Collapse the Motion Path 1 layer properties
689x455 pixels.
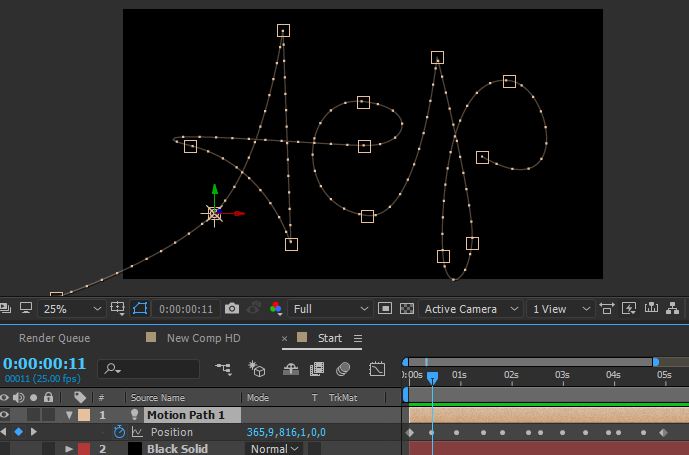pyautogui.click(x=69, y=415)
